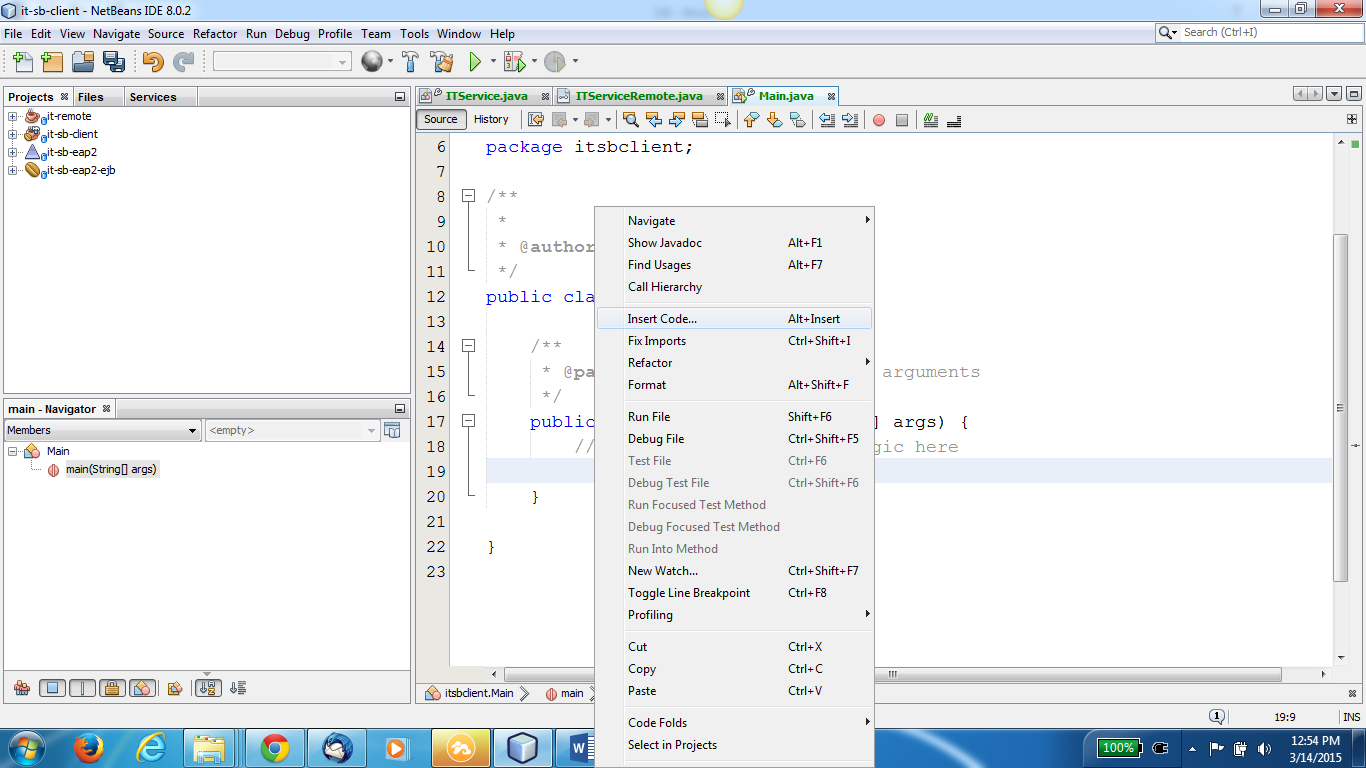Click the Build Project hammer icon
1366x768 pixels.
coord(410,62)
